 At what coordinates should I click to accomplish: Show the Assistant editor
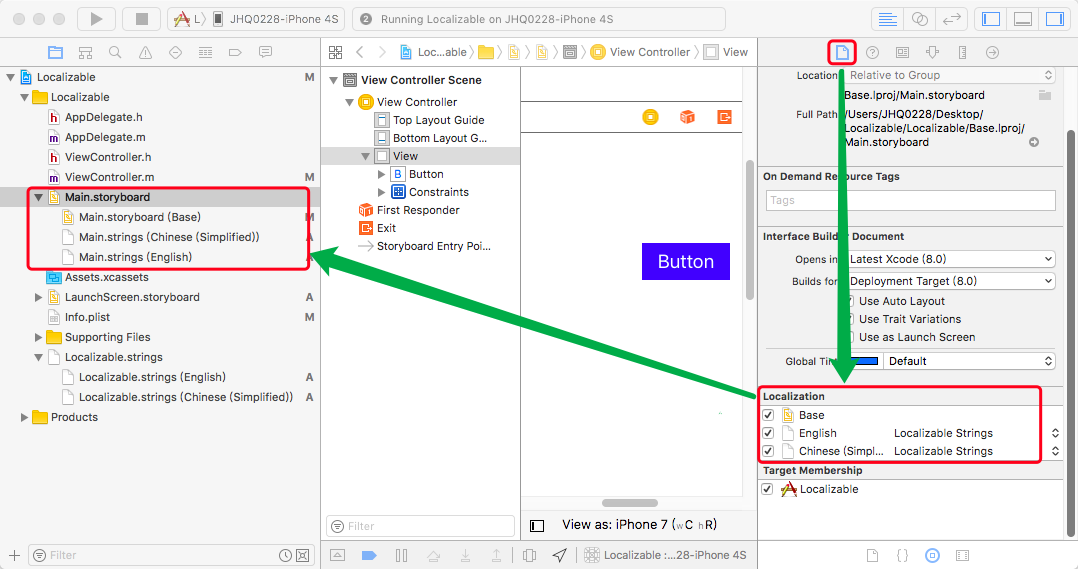[x=919, y=19]
